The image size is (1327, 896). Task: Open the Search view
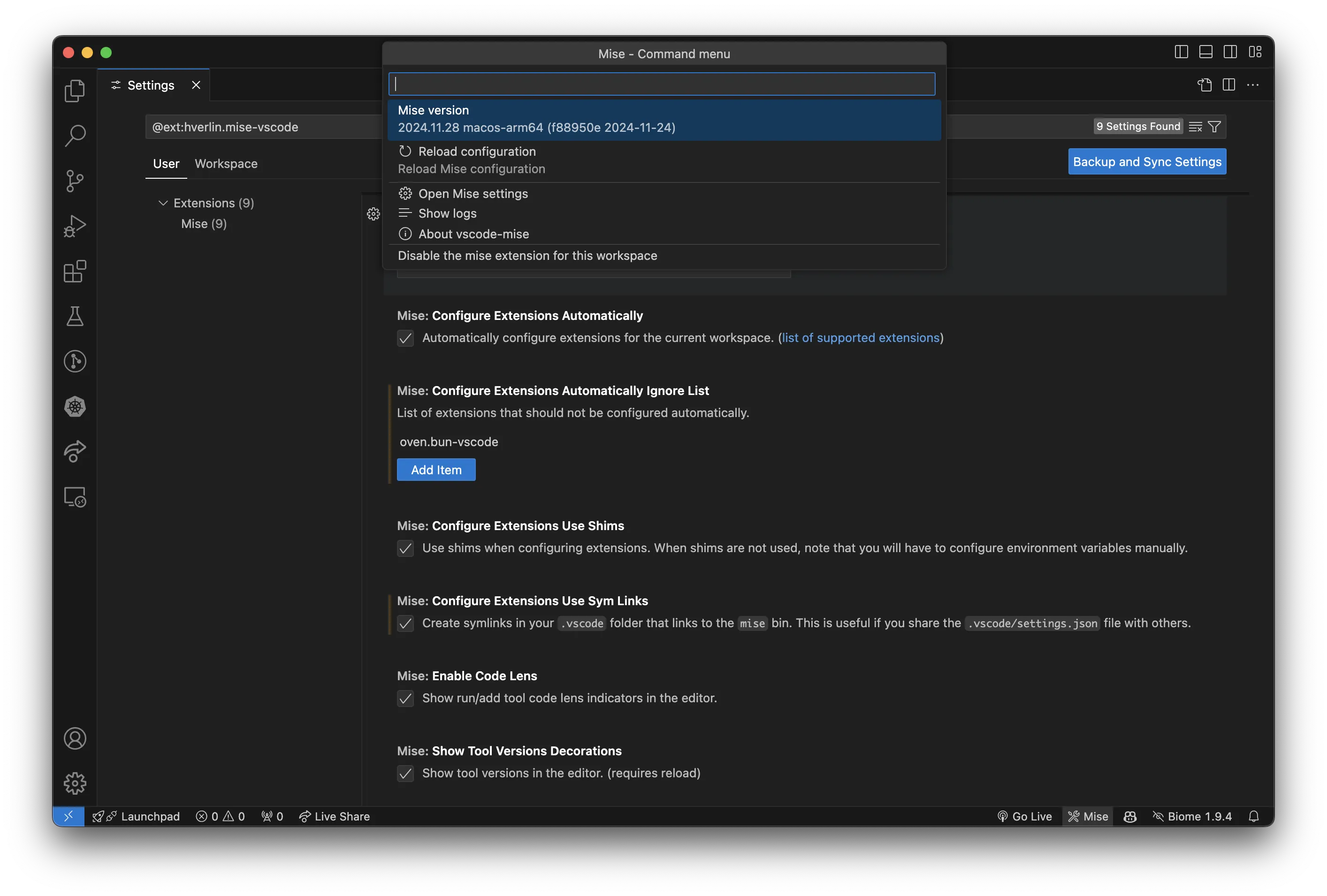click(74, 135)
